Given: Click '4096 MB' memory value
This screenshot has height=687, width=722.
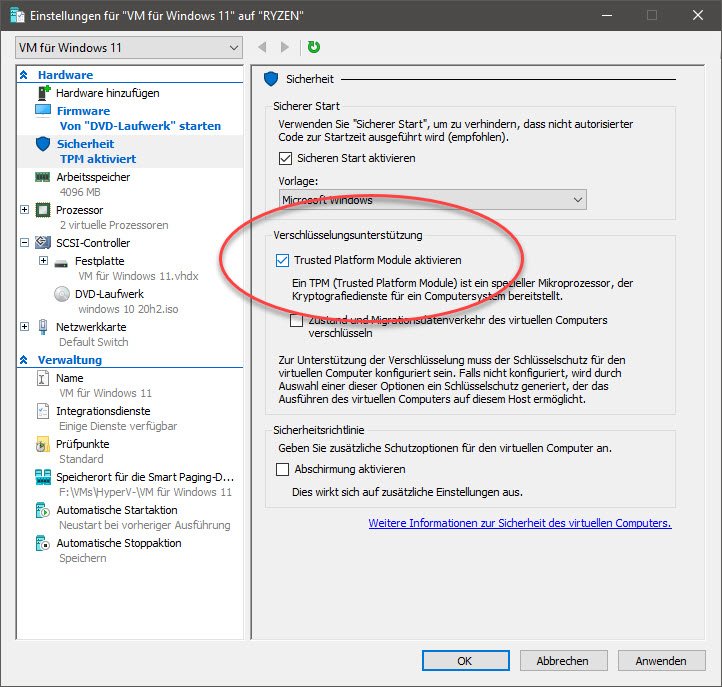Looking at the screenshot, I should 80,192.
